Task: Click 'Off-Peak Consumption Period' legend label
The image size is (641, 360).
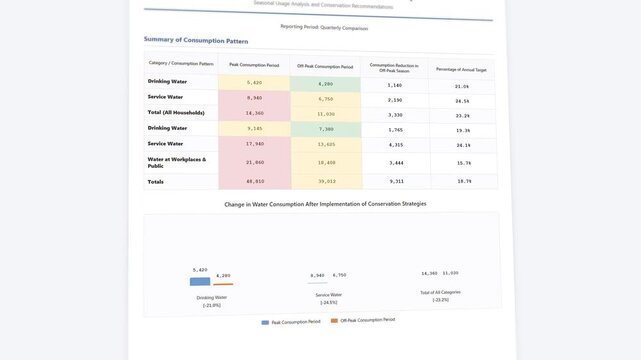Action: click(368, 320)
